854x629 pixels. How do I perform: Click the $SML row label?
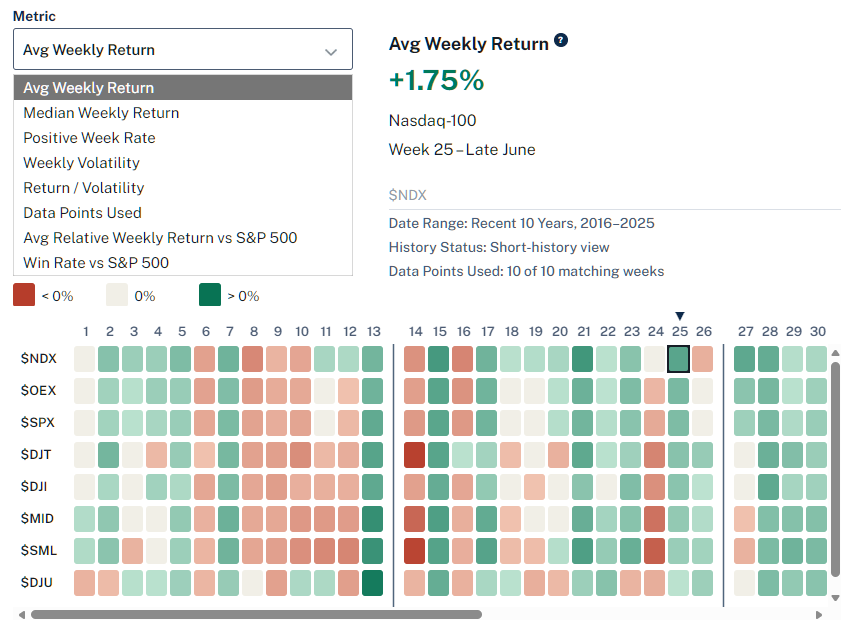[x=39, y=551]
